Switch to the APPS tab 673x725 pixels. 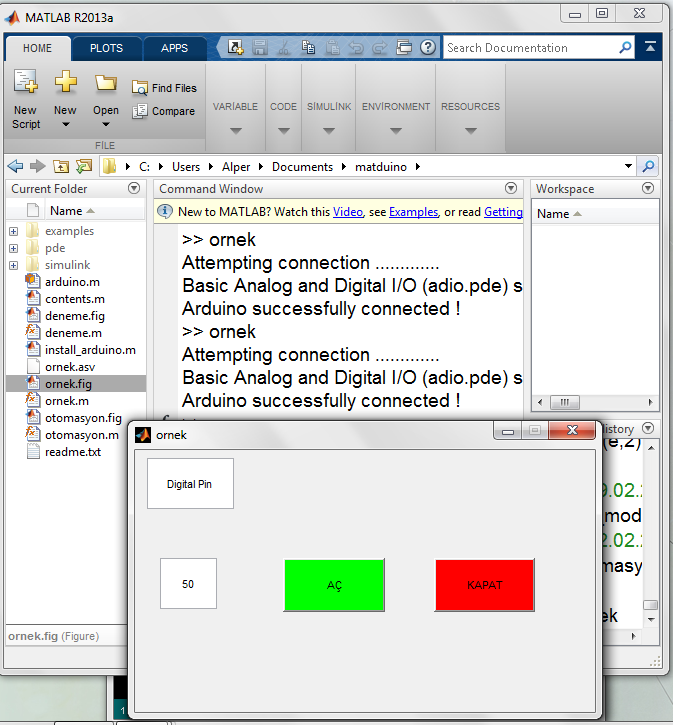(174, 48)
